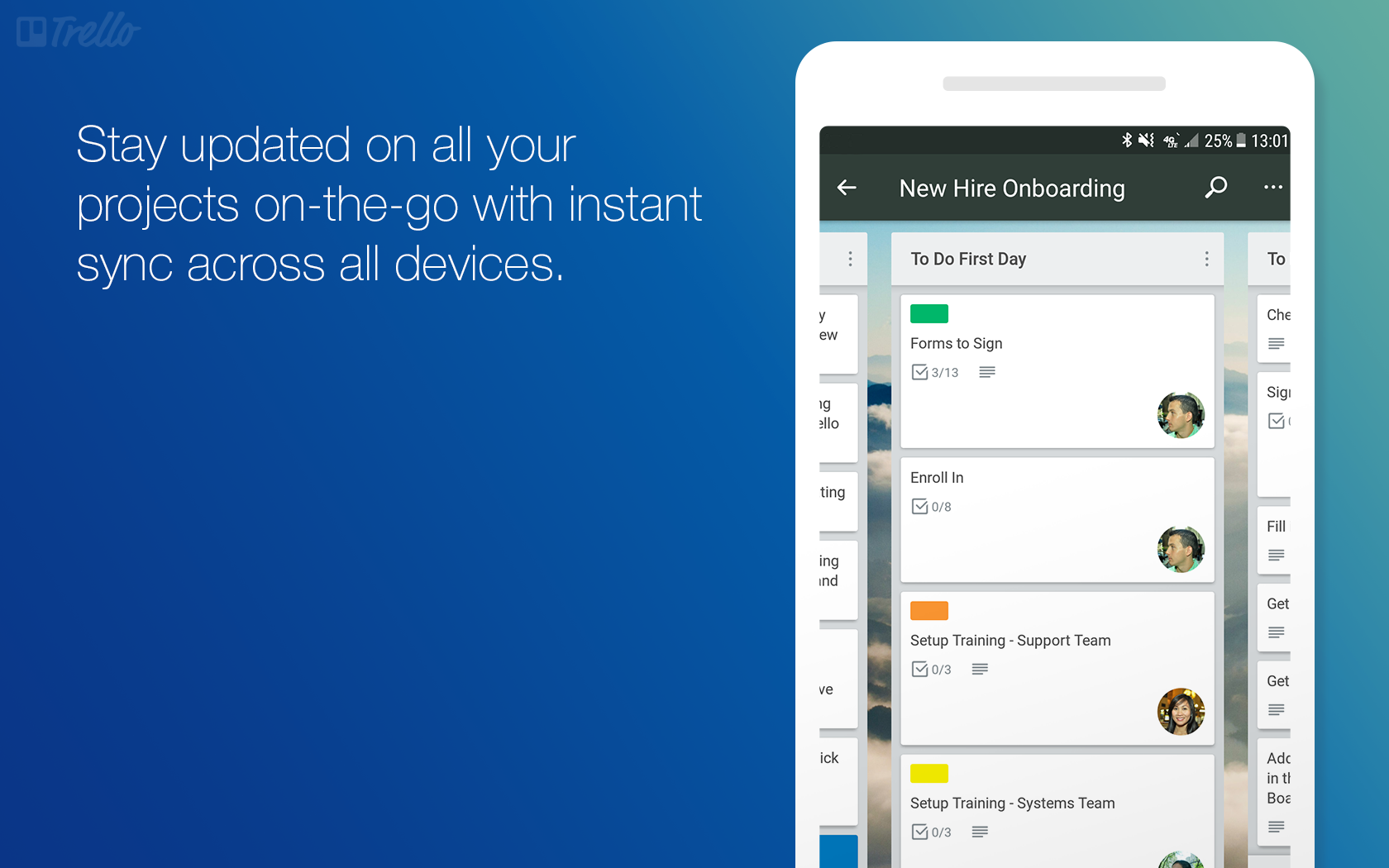Click the Trello logo at top left
1389x868 pixels.
(79, 31)
